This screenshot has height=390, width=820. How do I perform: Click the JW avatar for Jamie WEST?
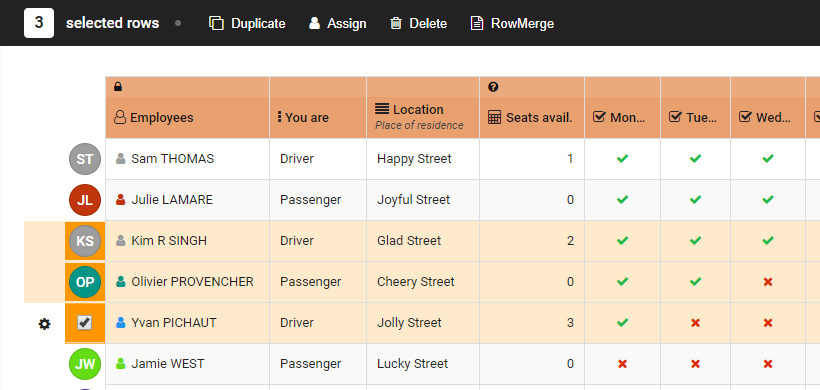coord(85,364)
